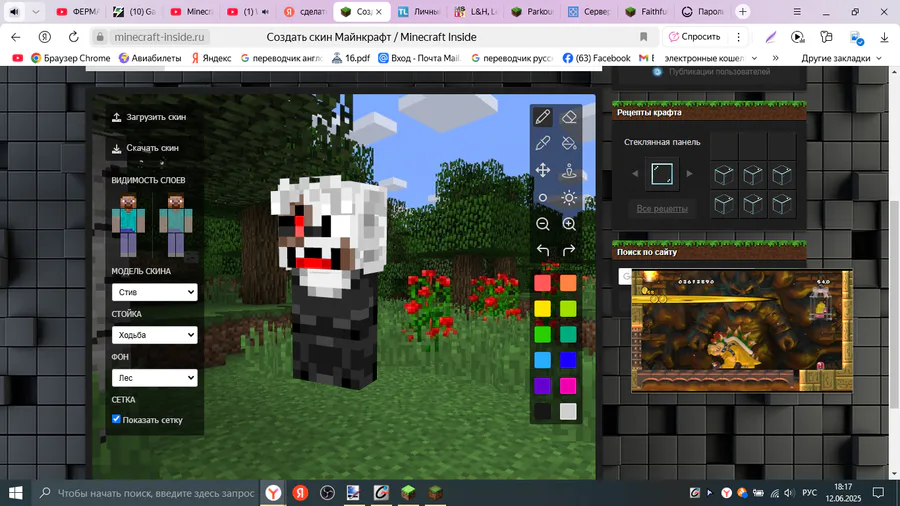Click the Спросить assistant button

click(695, 37)
